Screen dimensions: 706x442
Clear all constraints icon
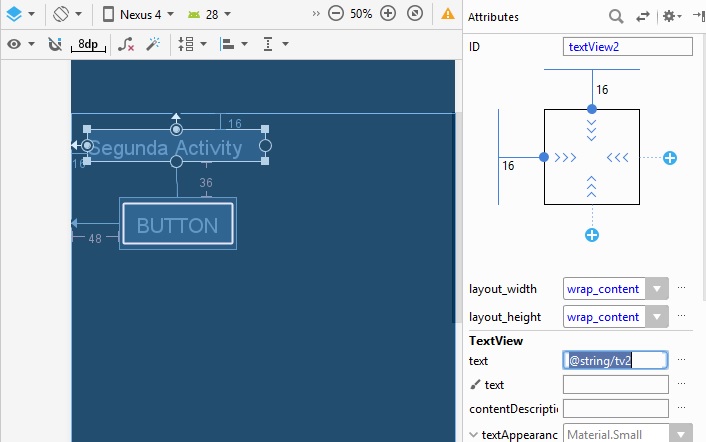click(x=125, y=45)
